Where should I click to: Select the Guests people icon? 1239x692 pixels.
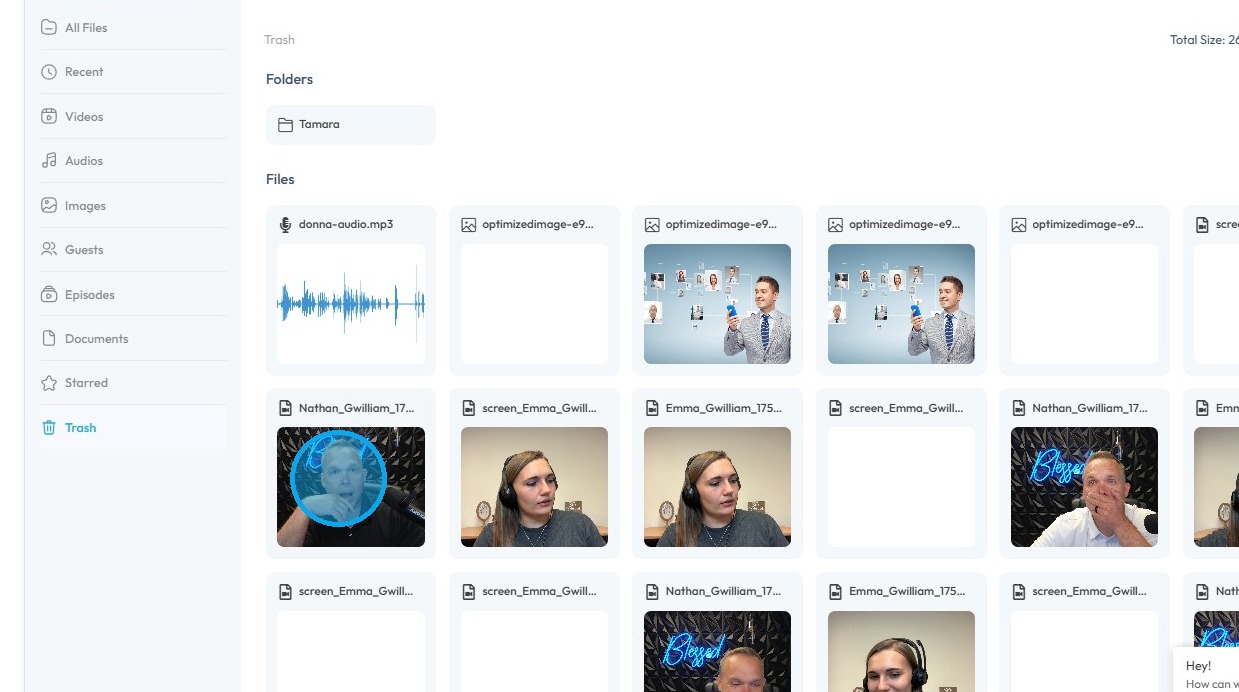tap(49, 250)
